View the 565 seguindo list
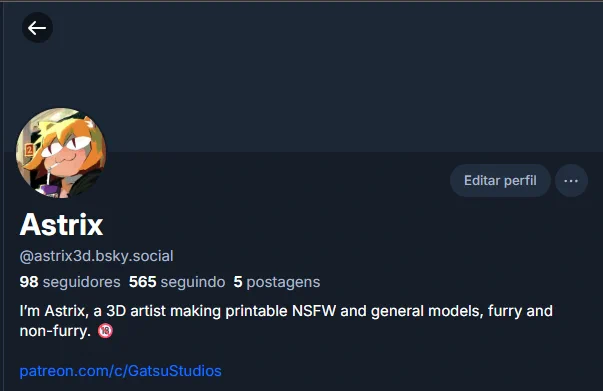The width and height of the screenshot is (603, 391). tap(177, 282)
